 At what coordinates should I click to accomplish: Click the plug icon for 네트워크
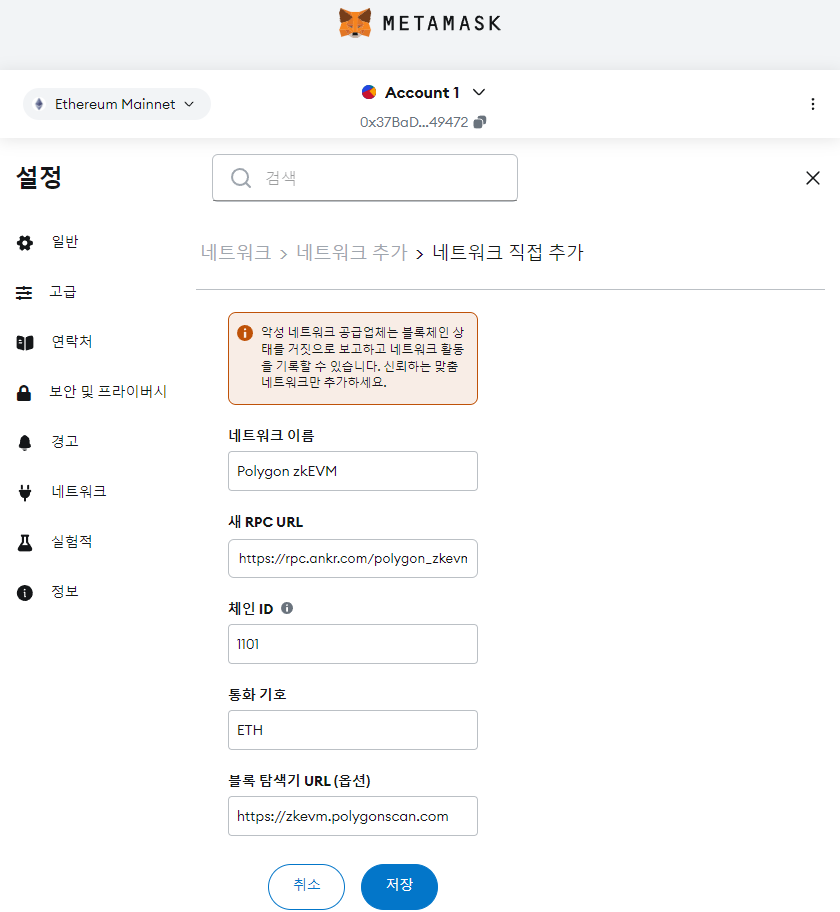point(25,493)
